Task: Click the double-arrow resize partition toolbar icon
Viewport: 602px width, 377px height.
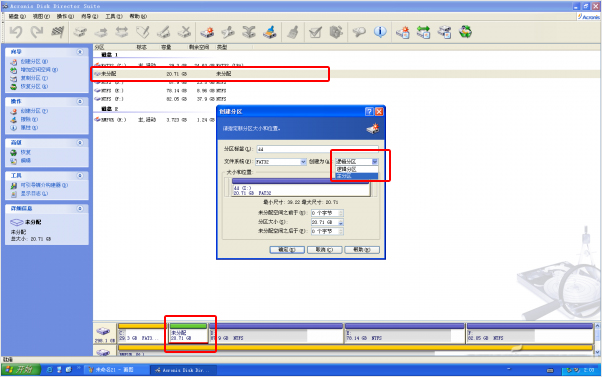Action: click(122, 32)
